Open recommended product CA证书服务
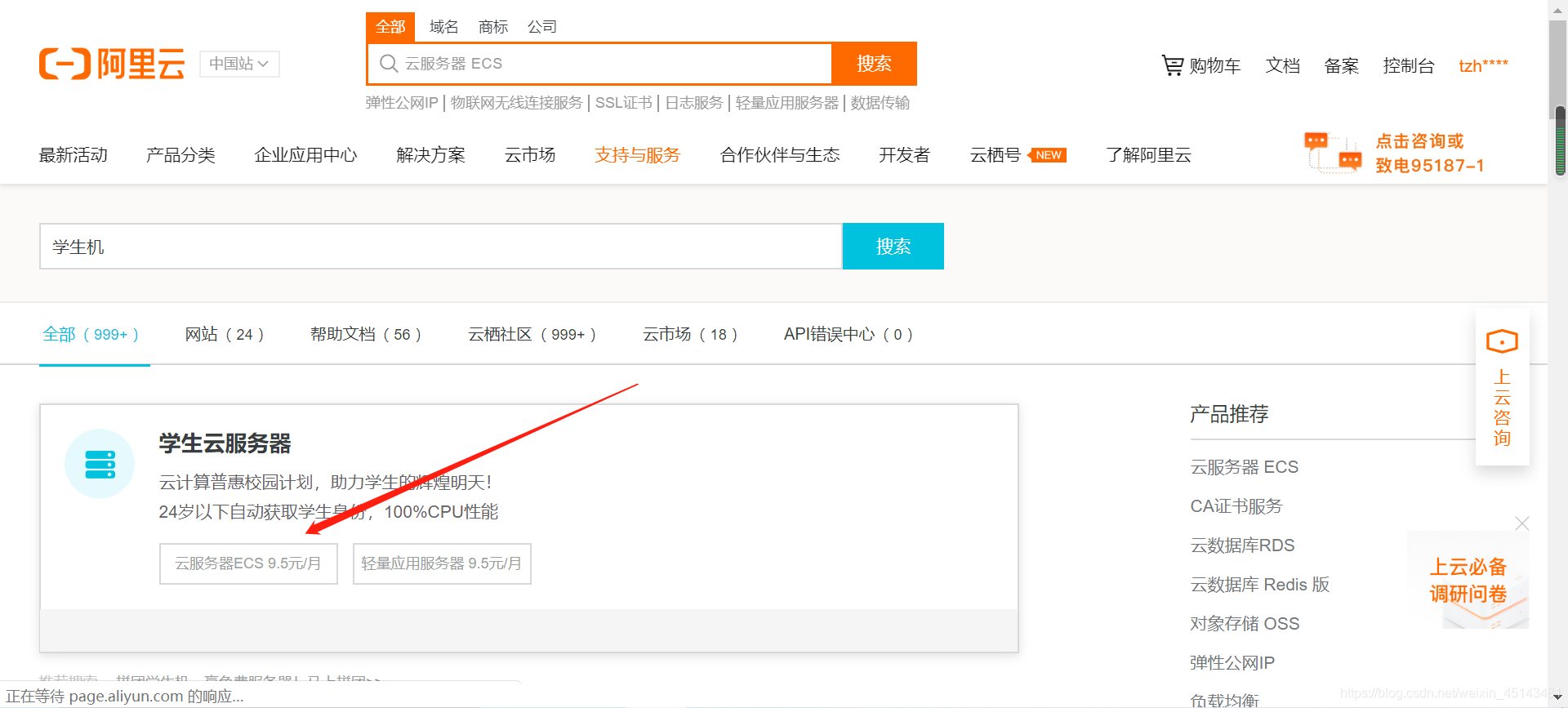The image size is (1568, 708). (1236, 506)
